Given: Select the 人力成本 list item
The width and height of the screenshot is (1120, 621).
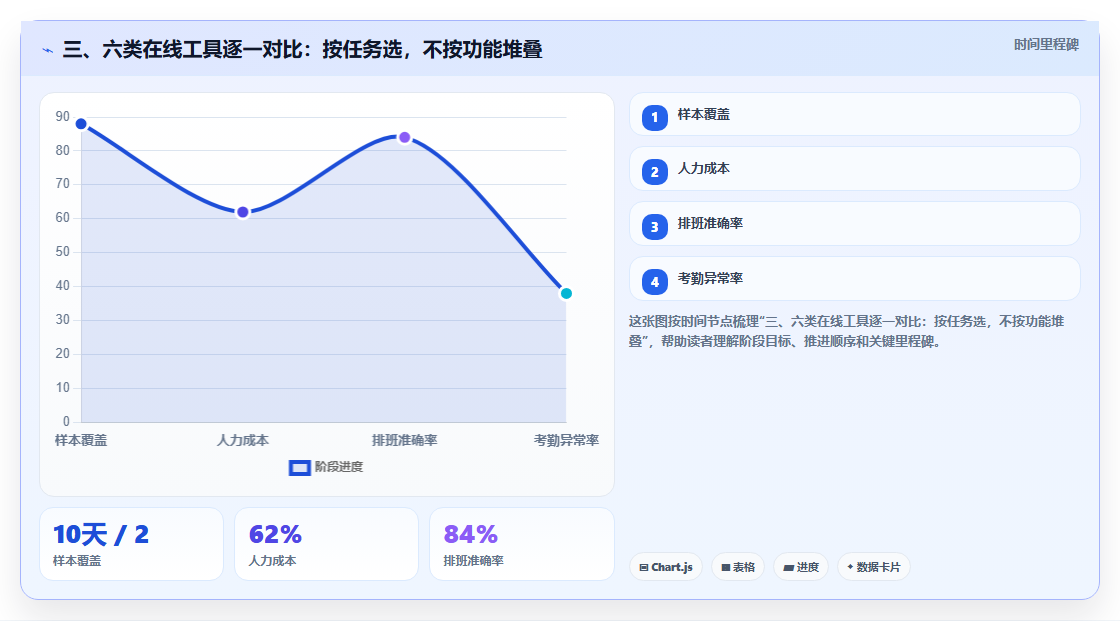Looking at the screenshot, I should click(854, 169).
